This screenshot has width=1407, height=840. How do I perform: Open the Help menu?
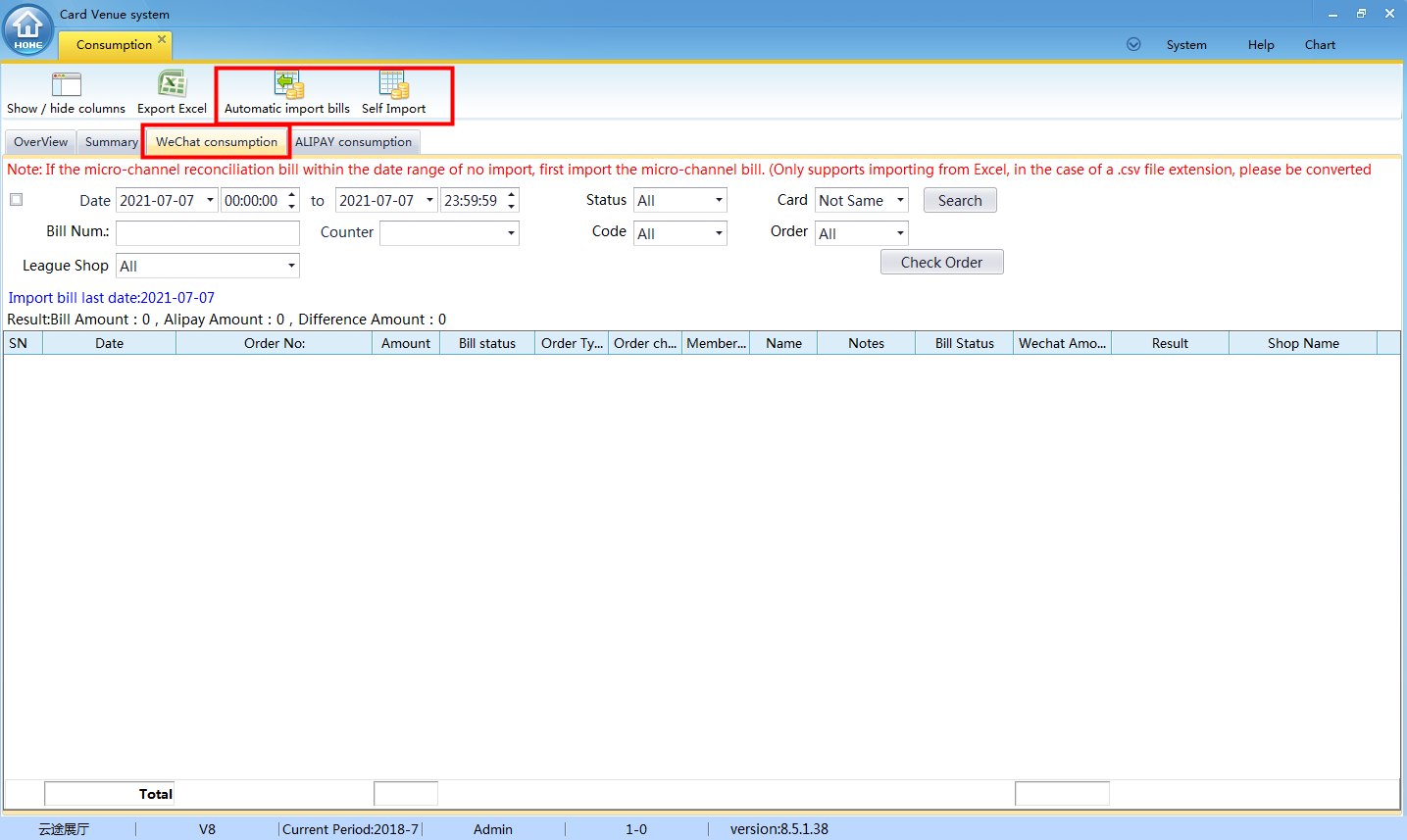click(1261, 45)
